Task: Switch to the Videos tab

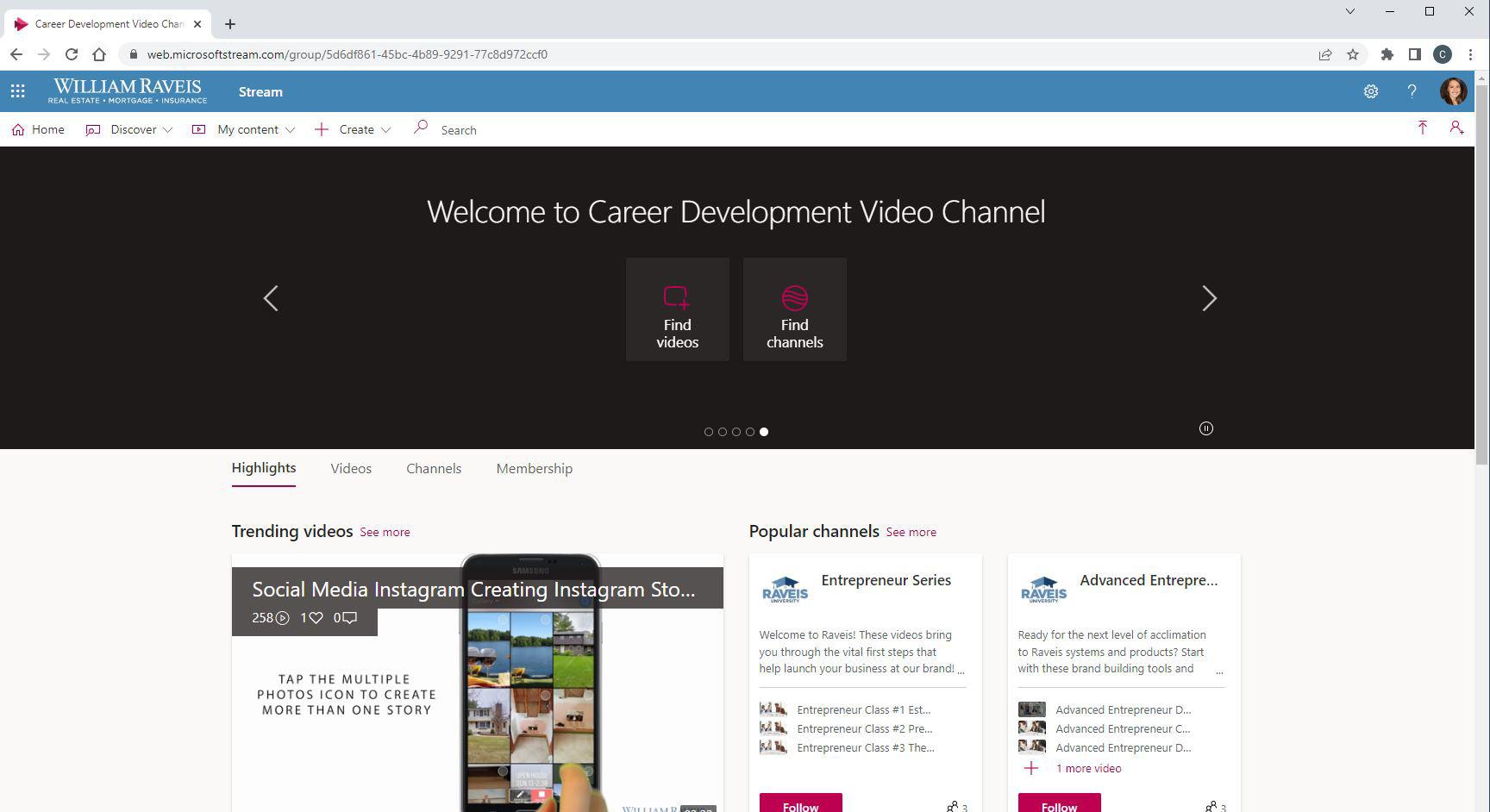Action: (x=351, y=469)
